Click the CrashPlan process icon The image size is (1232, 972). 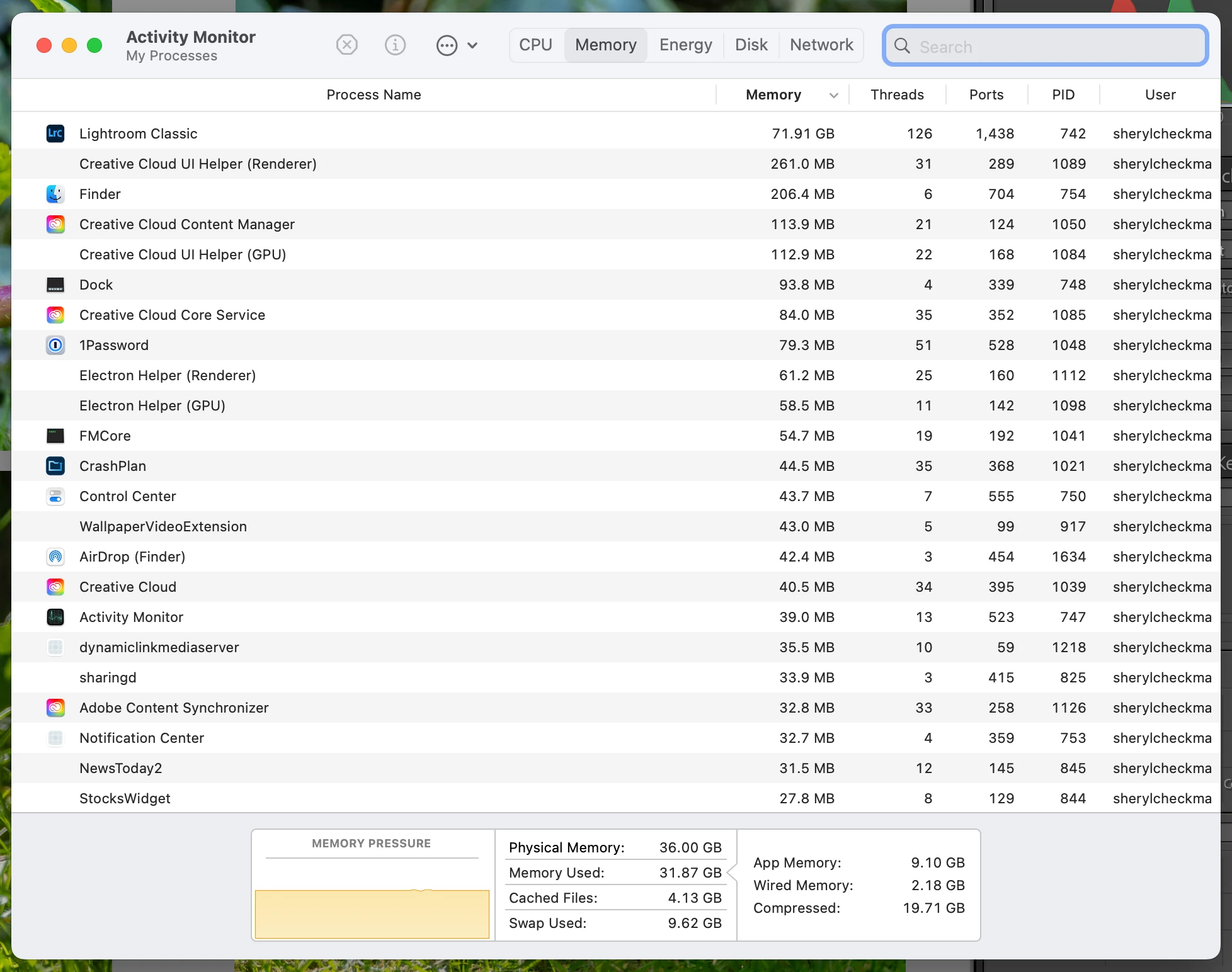(55, 466)
